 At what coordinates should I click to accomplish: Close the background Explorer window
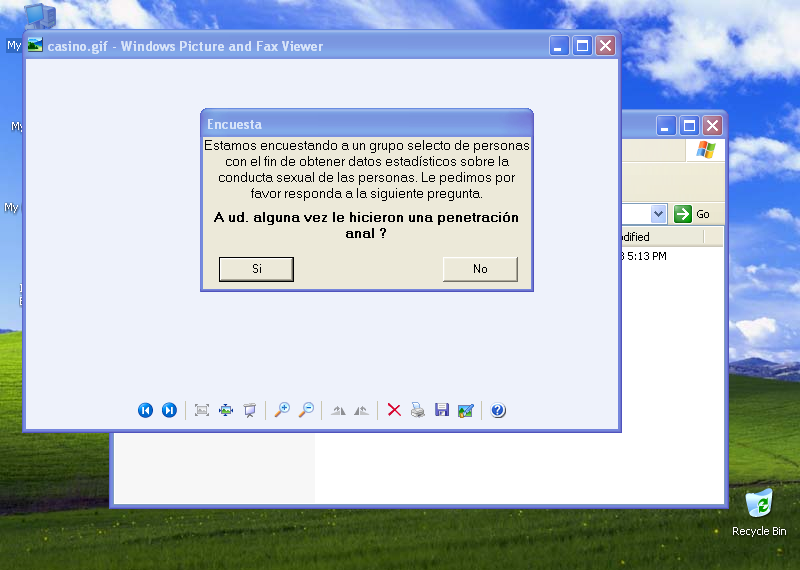pyautogui.click(x=712, y=126)
